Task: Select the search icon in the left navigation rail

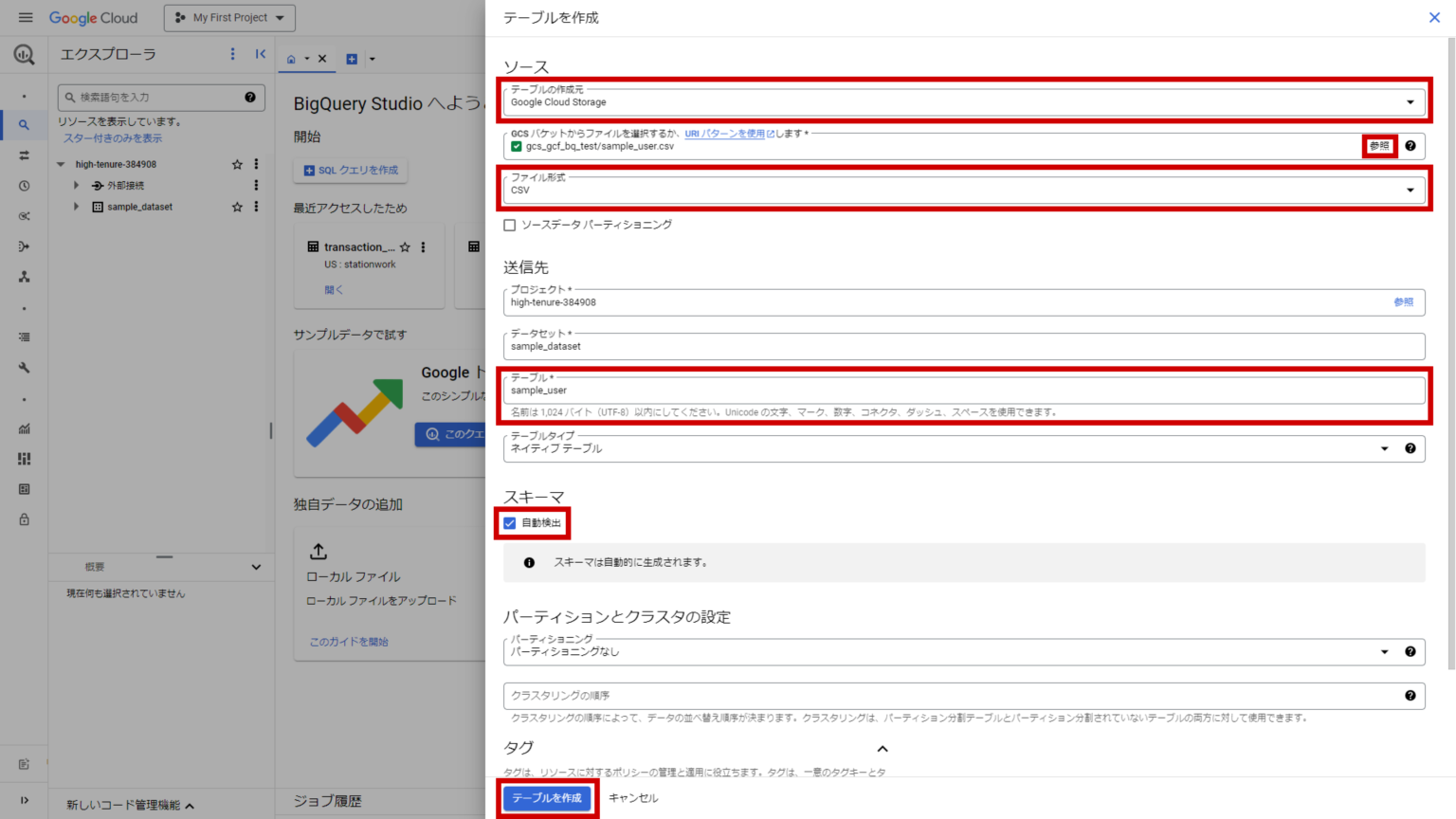Action: (x=24, y=124)
